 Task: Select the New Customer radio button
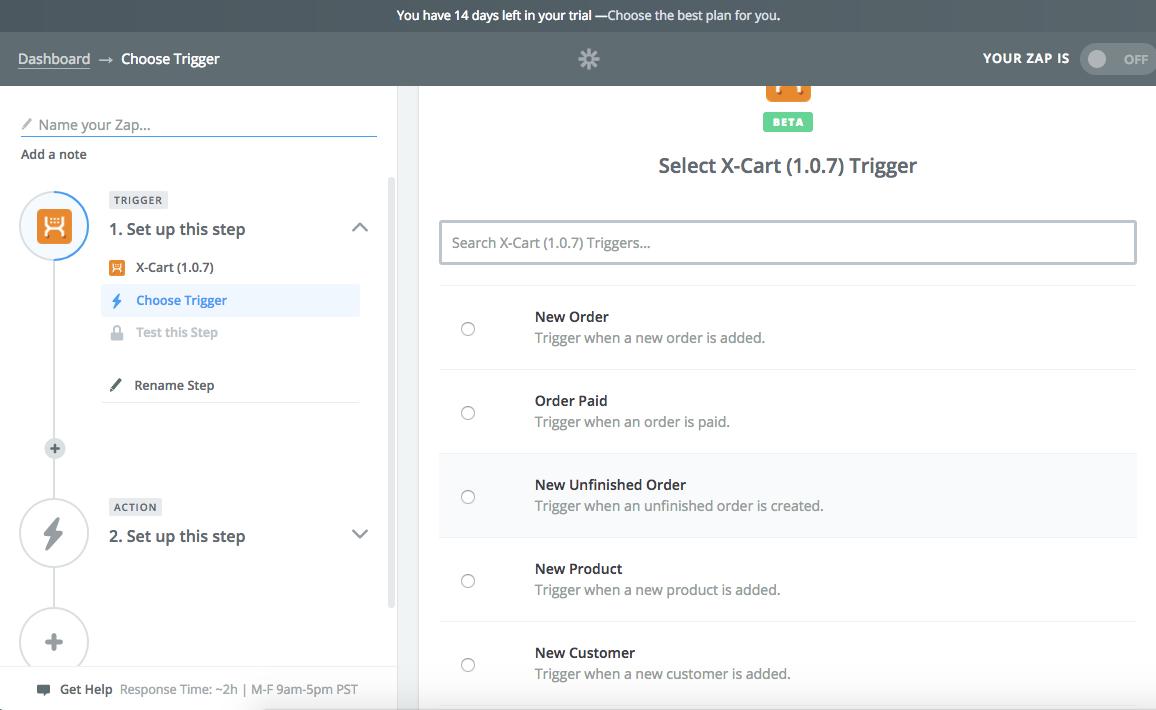pyautogui.click(x=468, y=665)
